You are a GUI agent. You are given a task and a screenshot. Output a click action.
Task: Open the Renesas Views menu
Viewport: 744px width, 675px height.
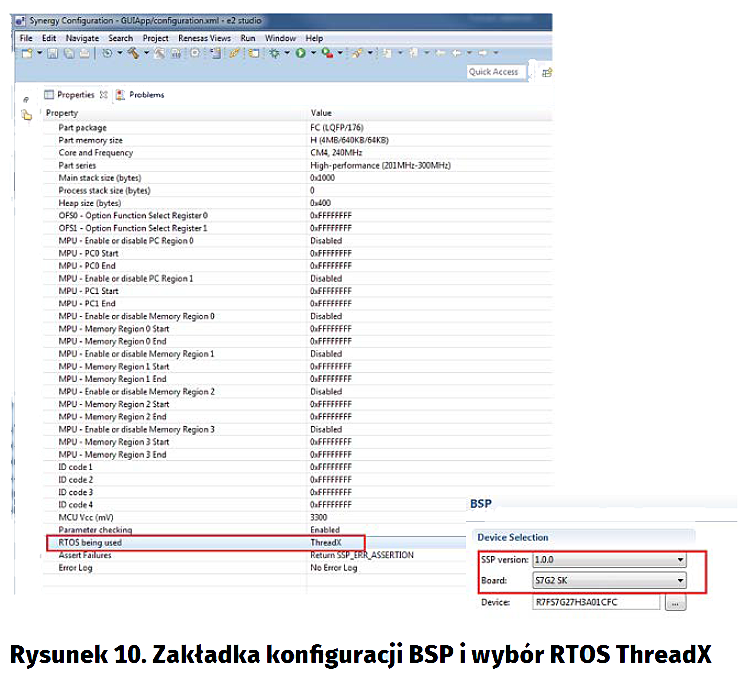204,38
